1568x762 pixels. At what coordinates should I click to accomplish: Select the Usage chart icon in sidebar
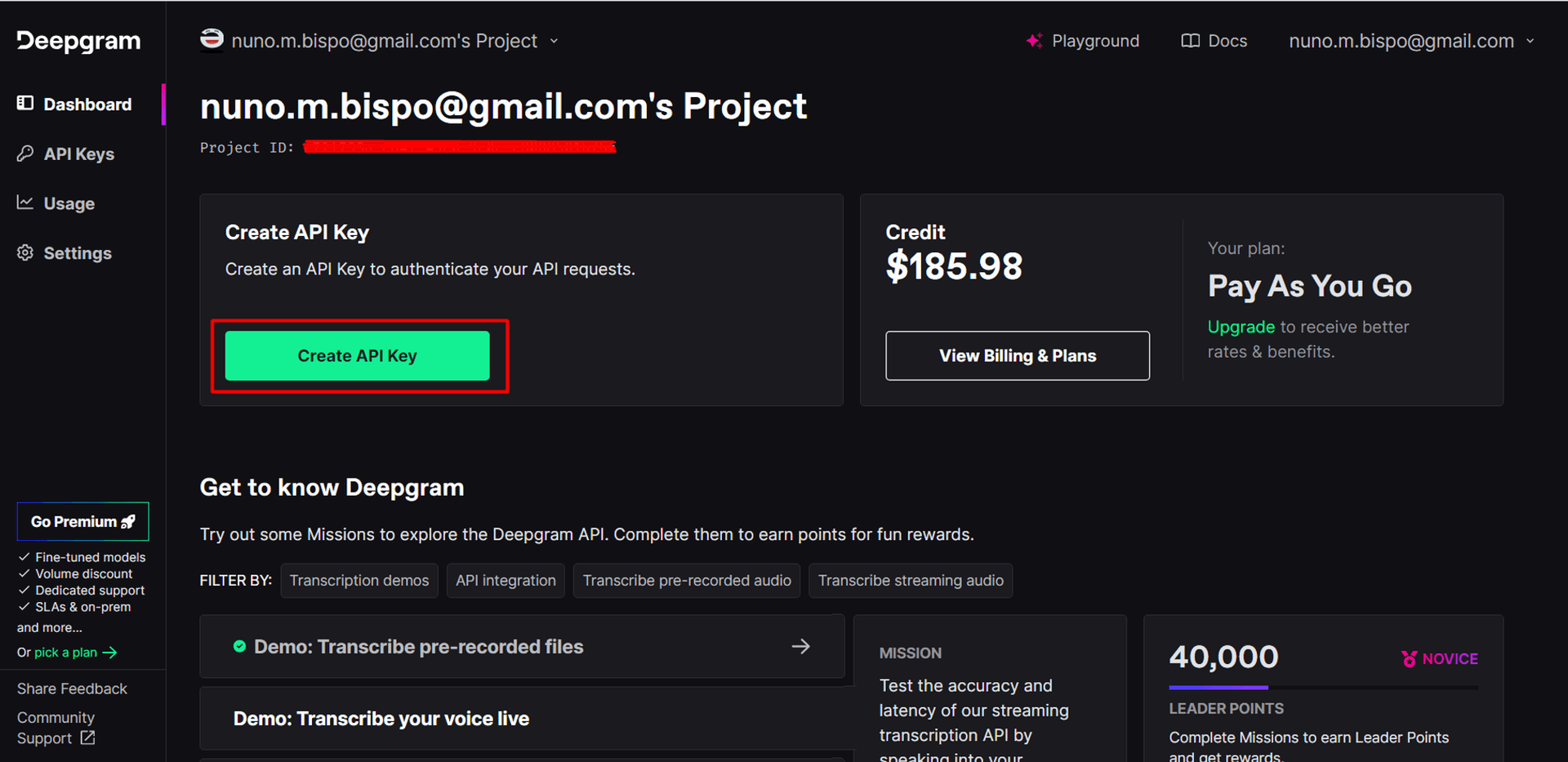25,203
